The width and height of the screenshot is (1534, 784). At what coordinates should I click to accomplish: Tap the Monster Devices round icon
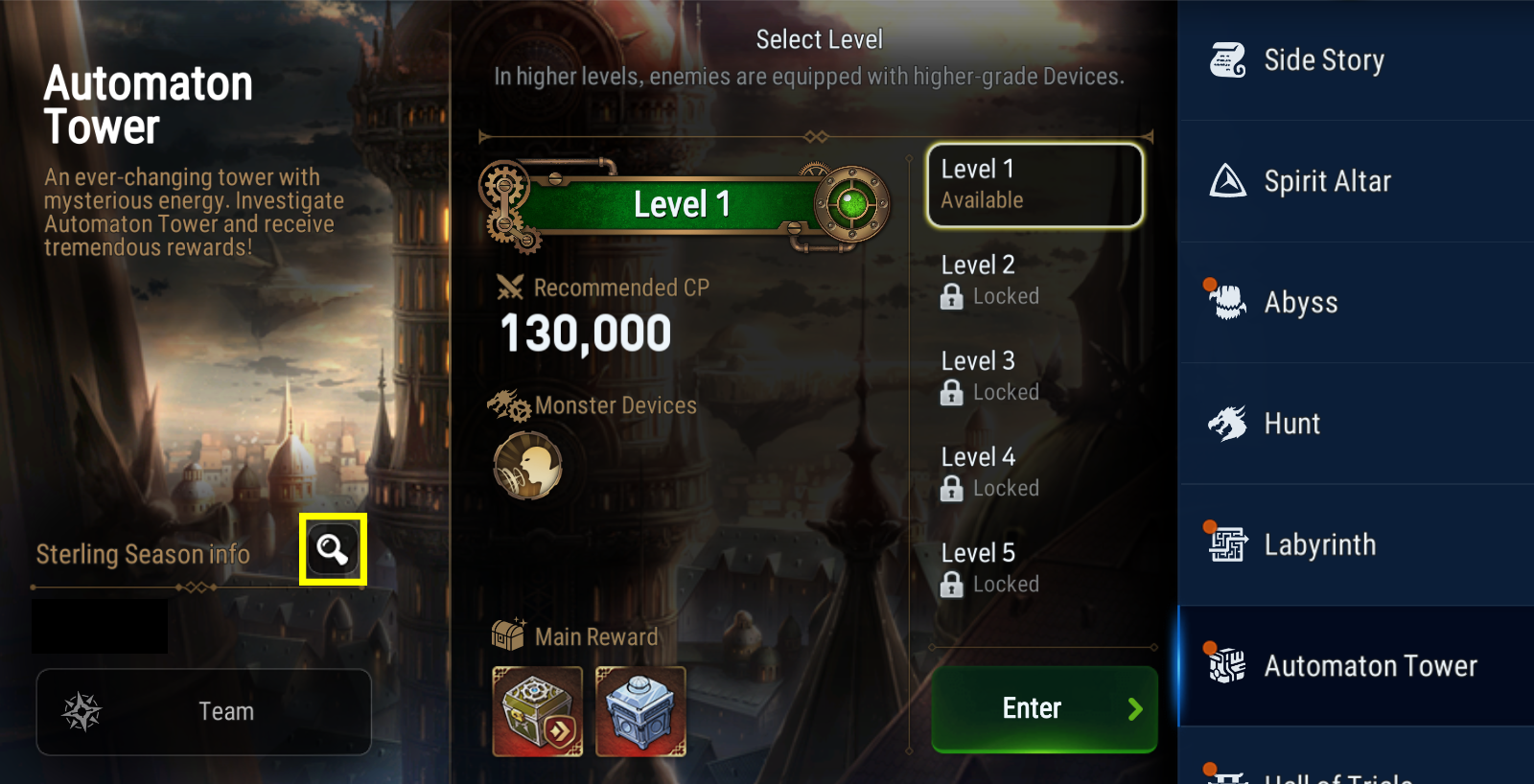point(527,465)
